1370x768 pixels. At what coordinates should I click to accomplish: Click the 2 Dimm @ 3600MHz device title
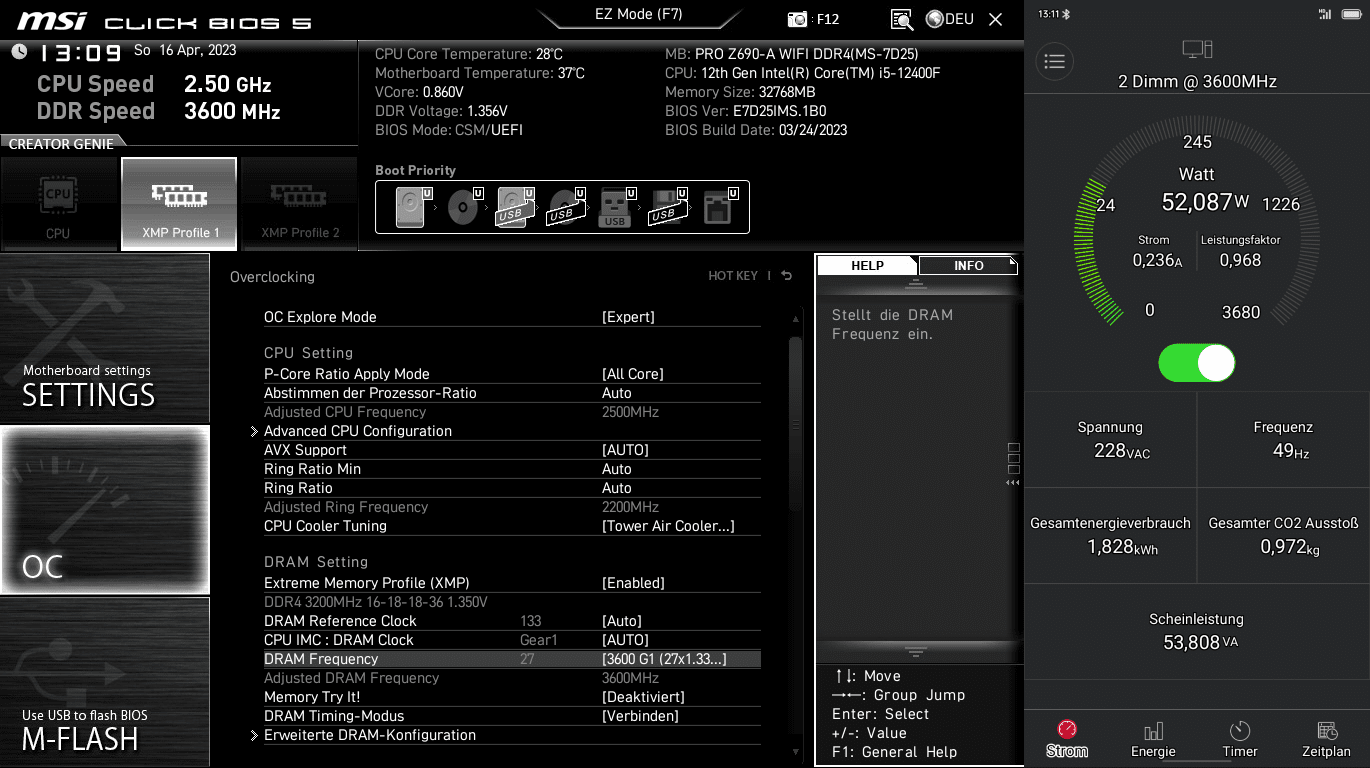tap(1197, 82)
